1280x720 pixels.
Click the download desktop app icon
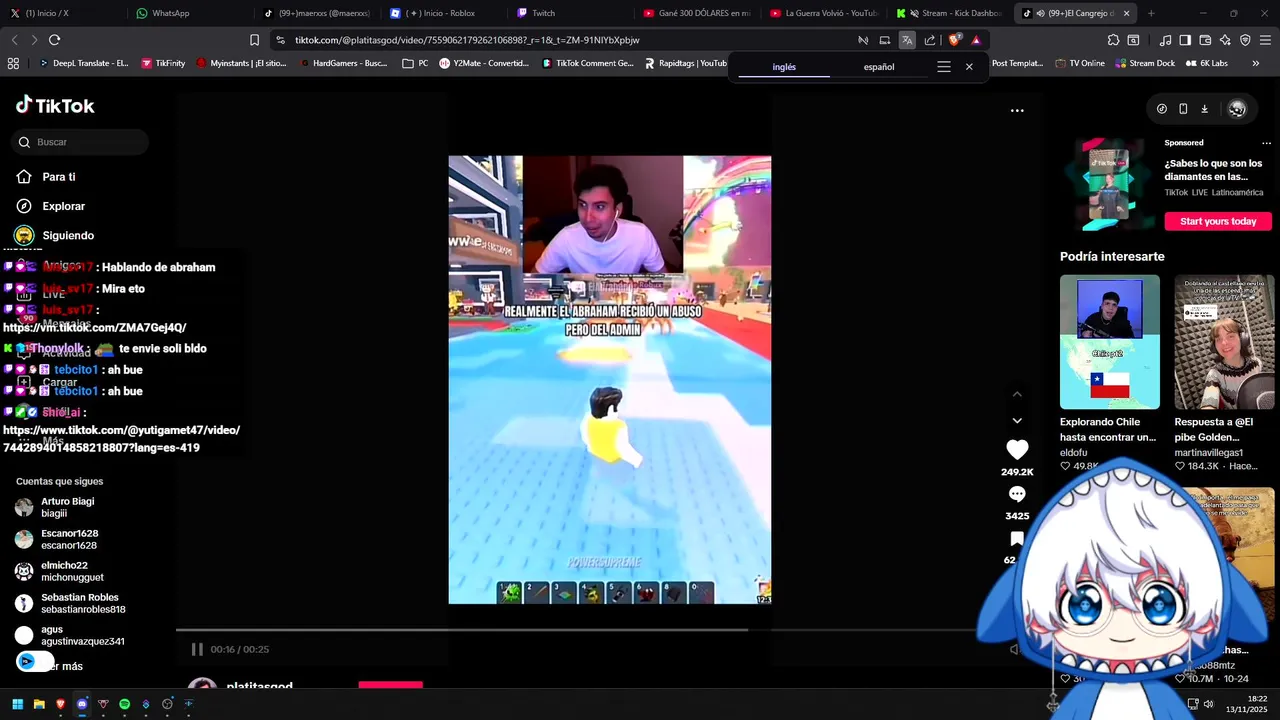click(x=1204, y=109)
